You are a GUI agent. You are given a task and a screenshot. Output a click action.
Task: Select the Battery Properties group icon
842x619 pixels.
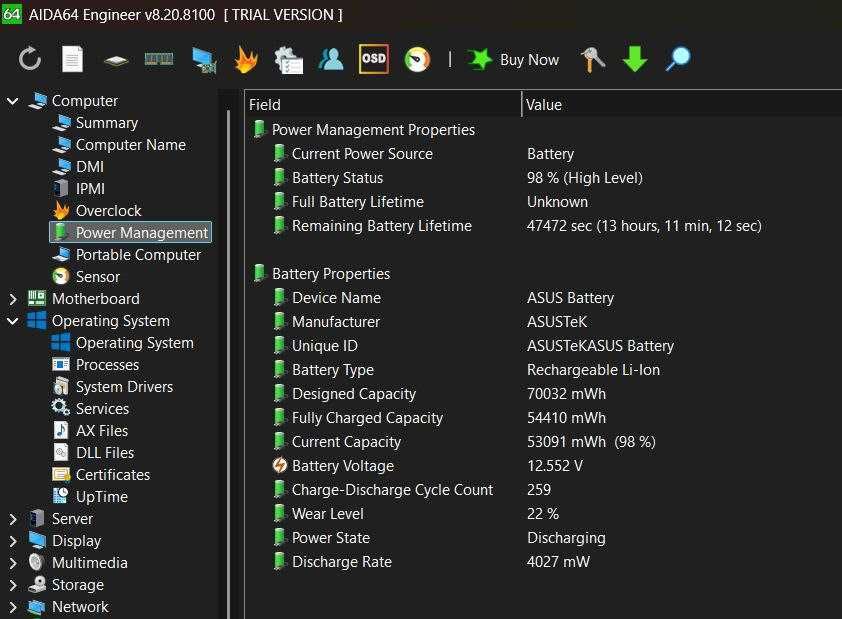[259, 273]
